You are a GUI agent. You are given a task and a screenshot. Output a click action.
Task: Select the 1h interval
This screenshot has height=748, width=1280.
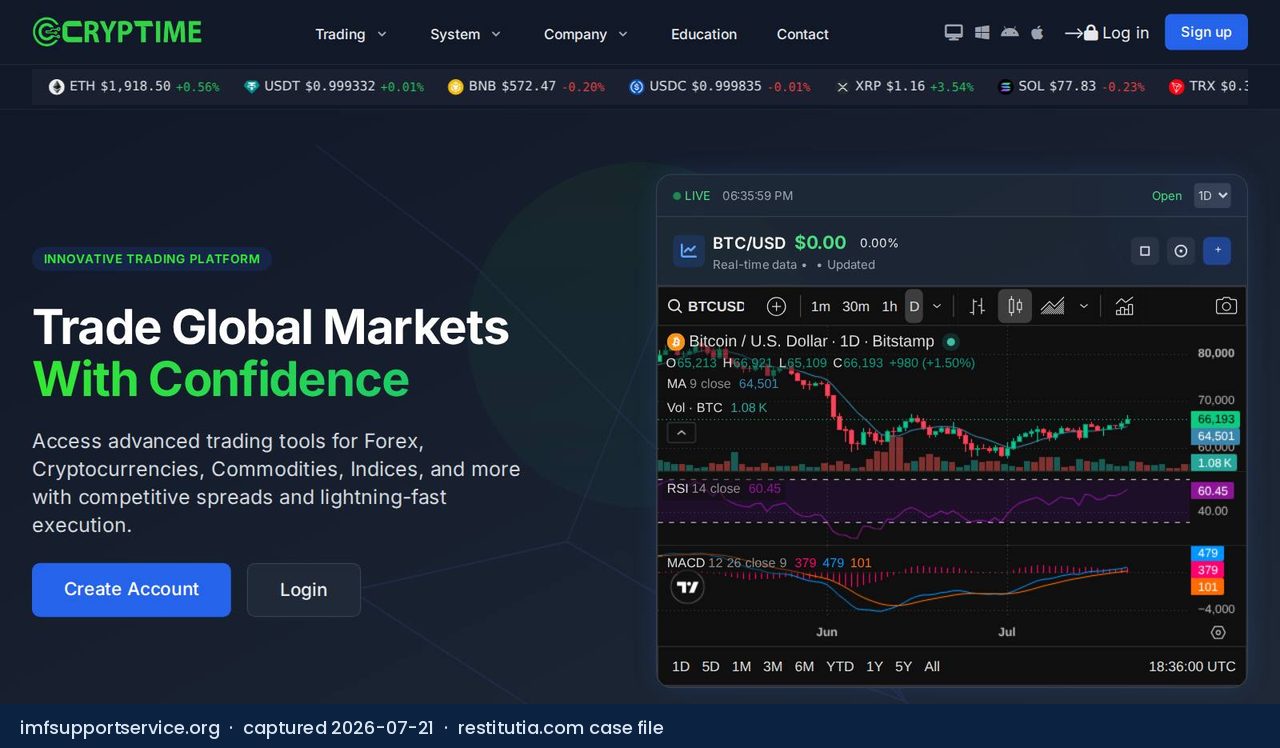(x=889, y=306)
